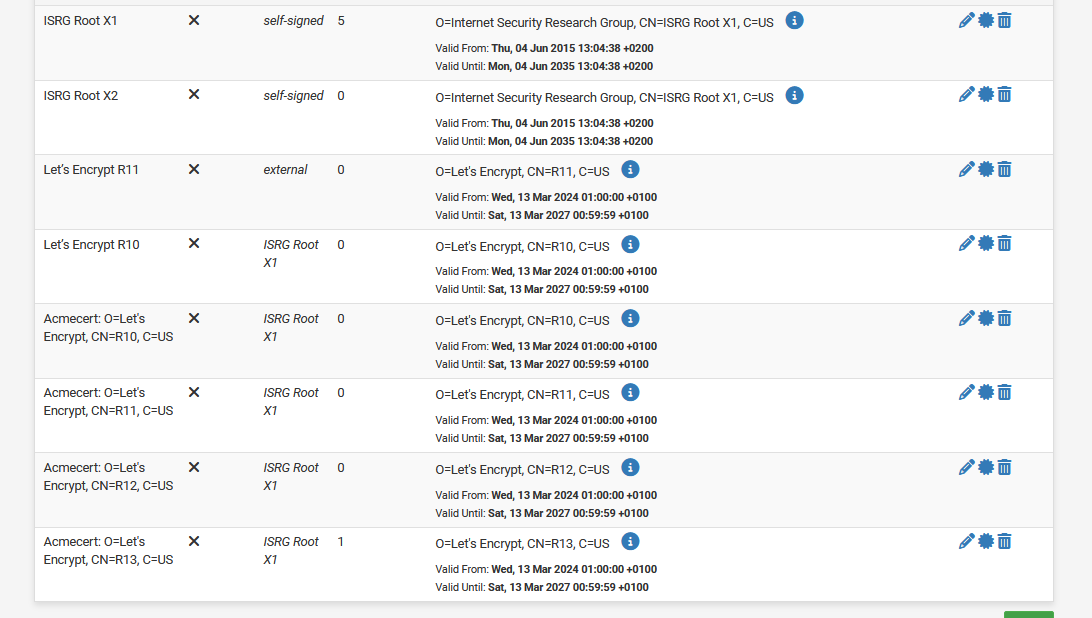Show info for Acmecert CN=R13 distinguished name

pos(630,541)
